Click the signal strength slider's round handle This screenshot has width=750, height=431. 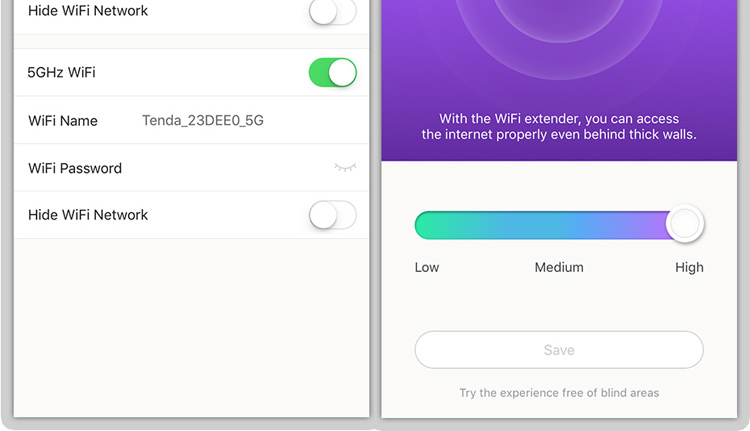(x=685, y=223)
